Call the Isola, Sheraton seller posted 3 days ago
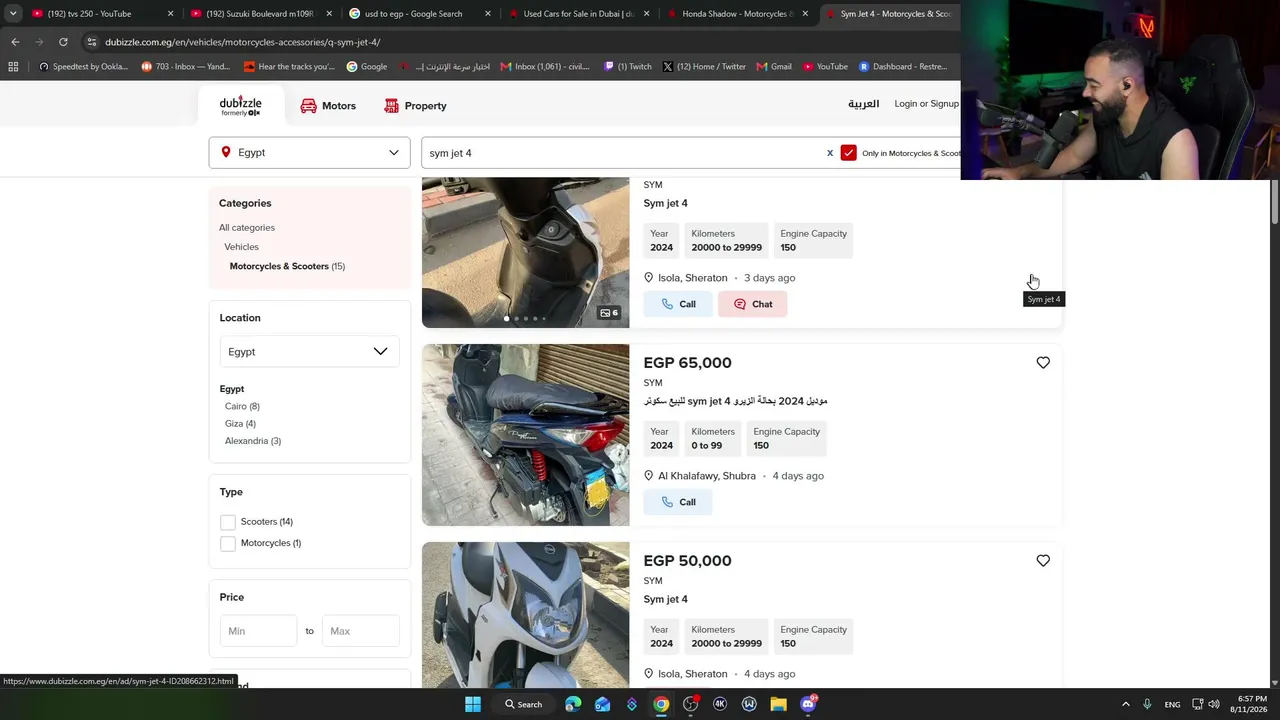1280x720 pixels. [678, 304]
